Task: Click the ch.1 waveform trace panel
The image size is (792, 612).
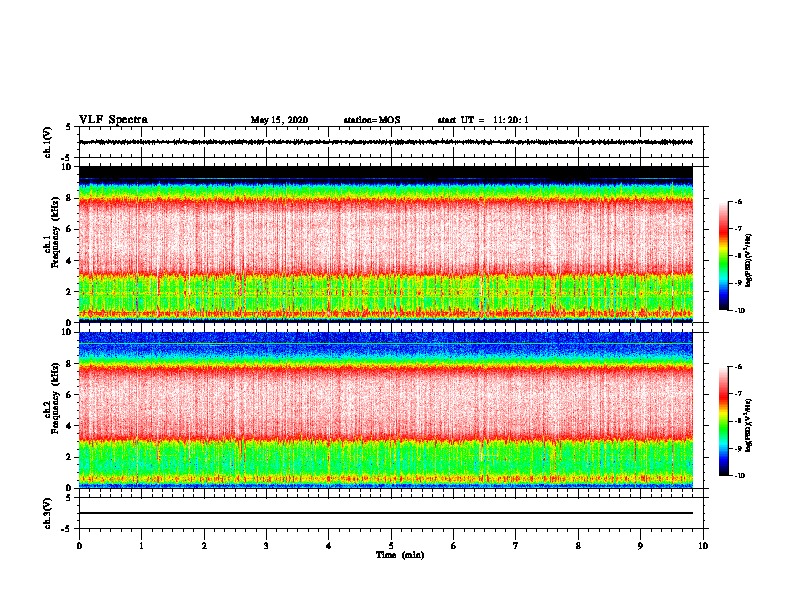Action: point(391,142)
